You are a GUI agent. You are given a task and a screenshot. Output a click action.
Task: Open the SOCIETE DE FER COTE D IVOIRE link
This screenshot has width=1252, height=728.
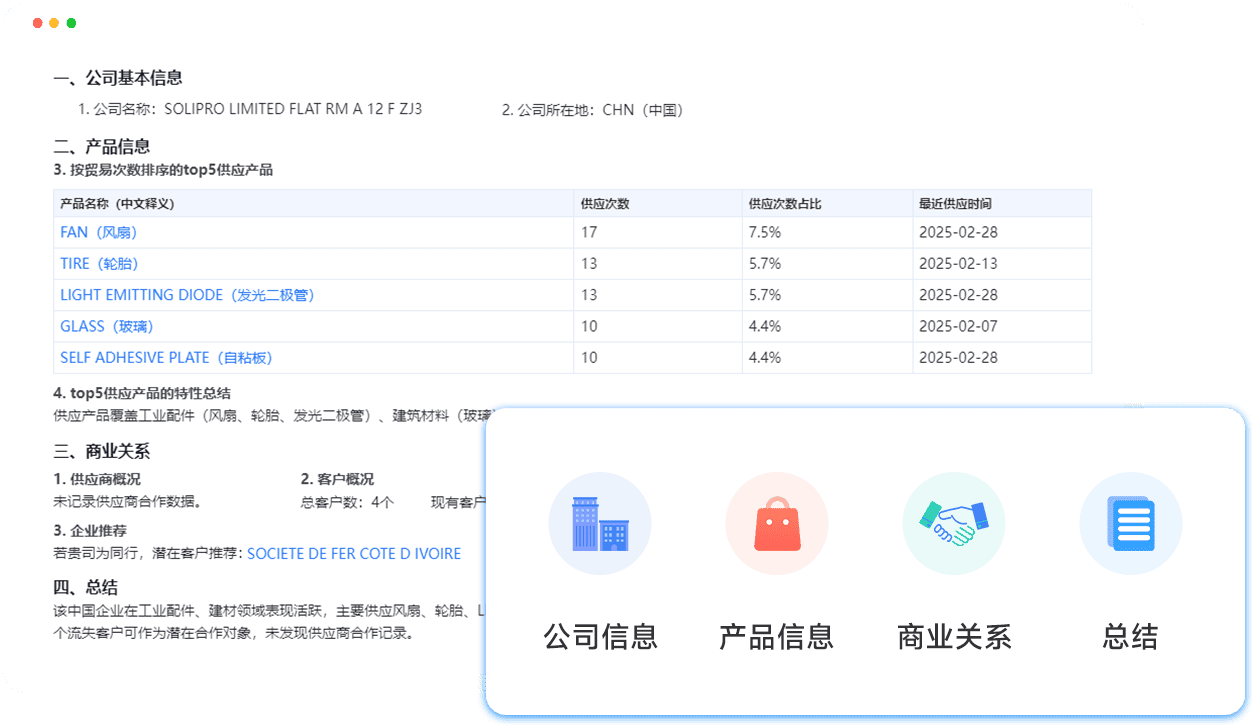click(x=355, y=553)
